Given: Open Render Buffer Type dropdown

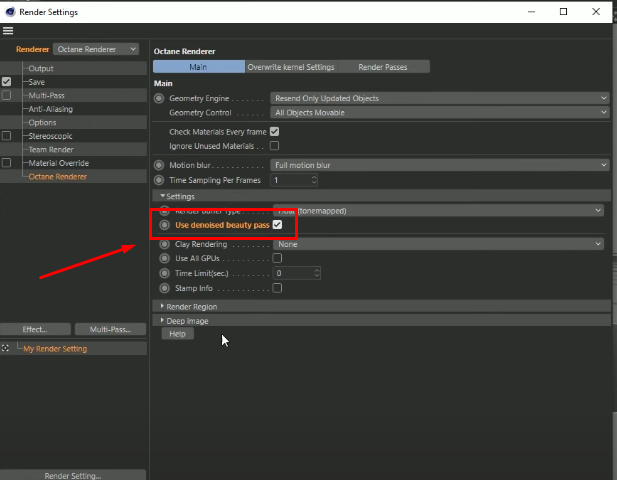Looking at the screenshot, I should click(x=438, y=211).
